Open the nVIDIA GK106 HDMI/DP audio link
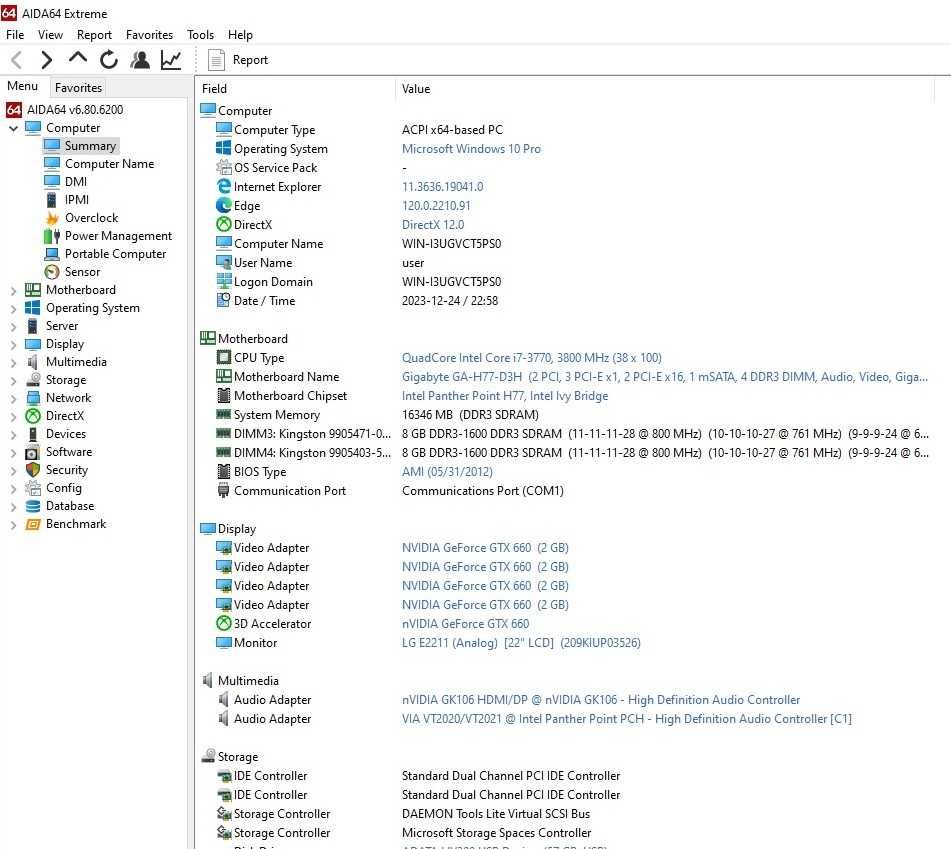The width and height of the screenshot is (951, 849). 600,700
